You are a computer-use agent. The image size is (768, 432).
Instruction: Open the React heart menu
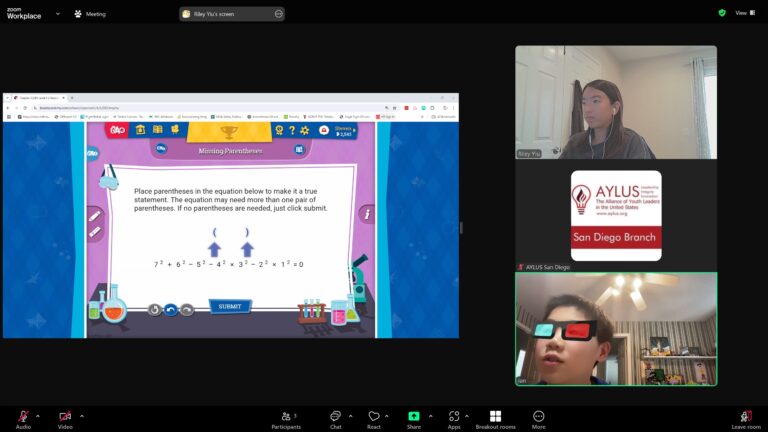coord(374,420)
